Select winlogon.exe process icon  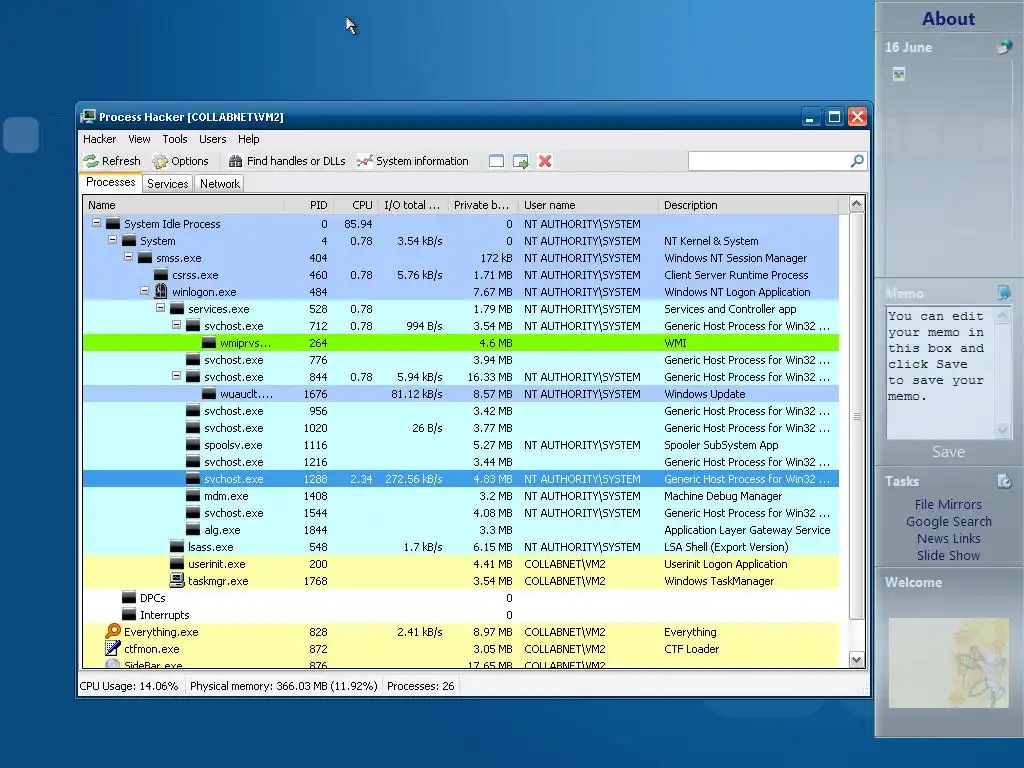click(x=161, y=292)
